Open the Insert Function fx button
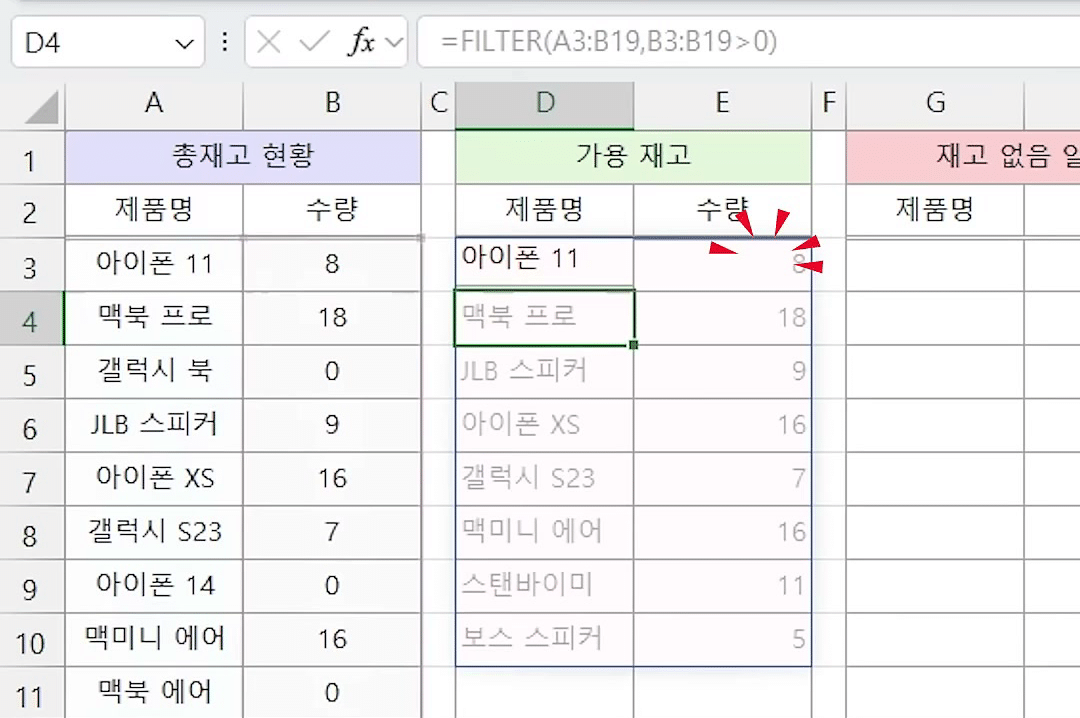 (362, 43)
